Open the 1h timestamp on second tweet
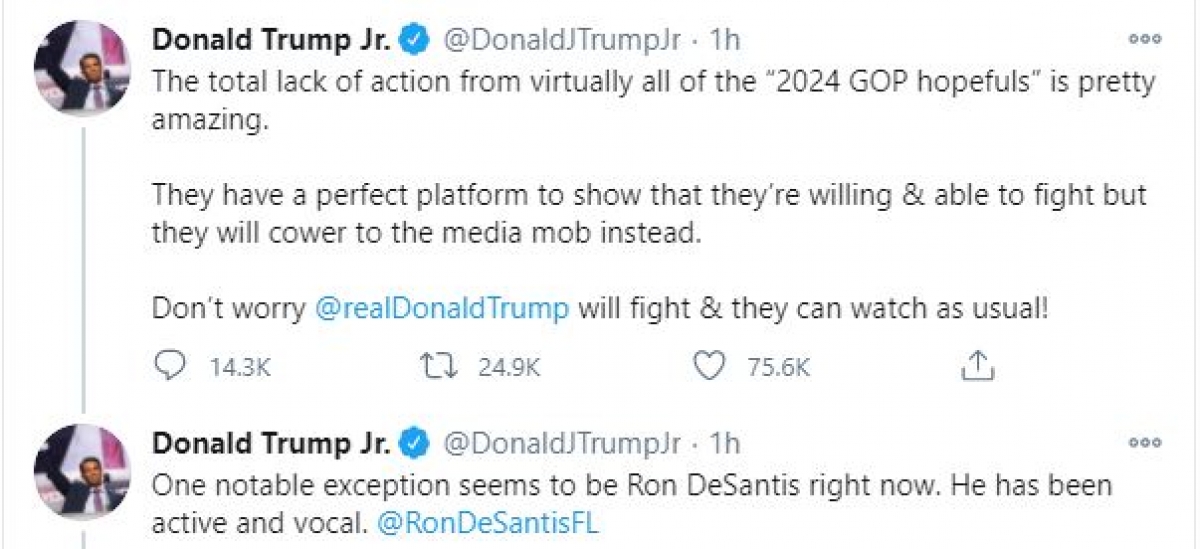Image resolution: width=1200 pixels, height=549 pixels. pos(725,444)
